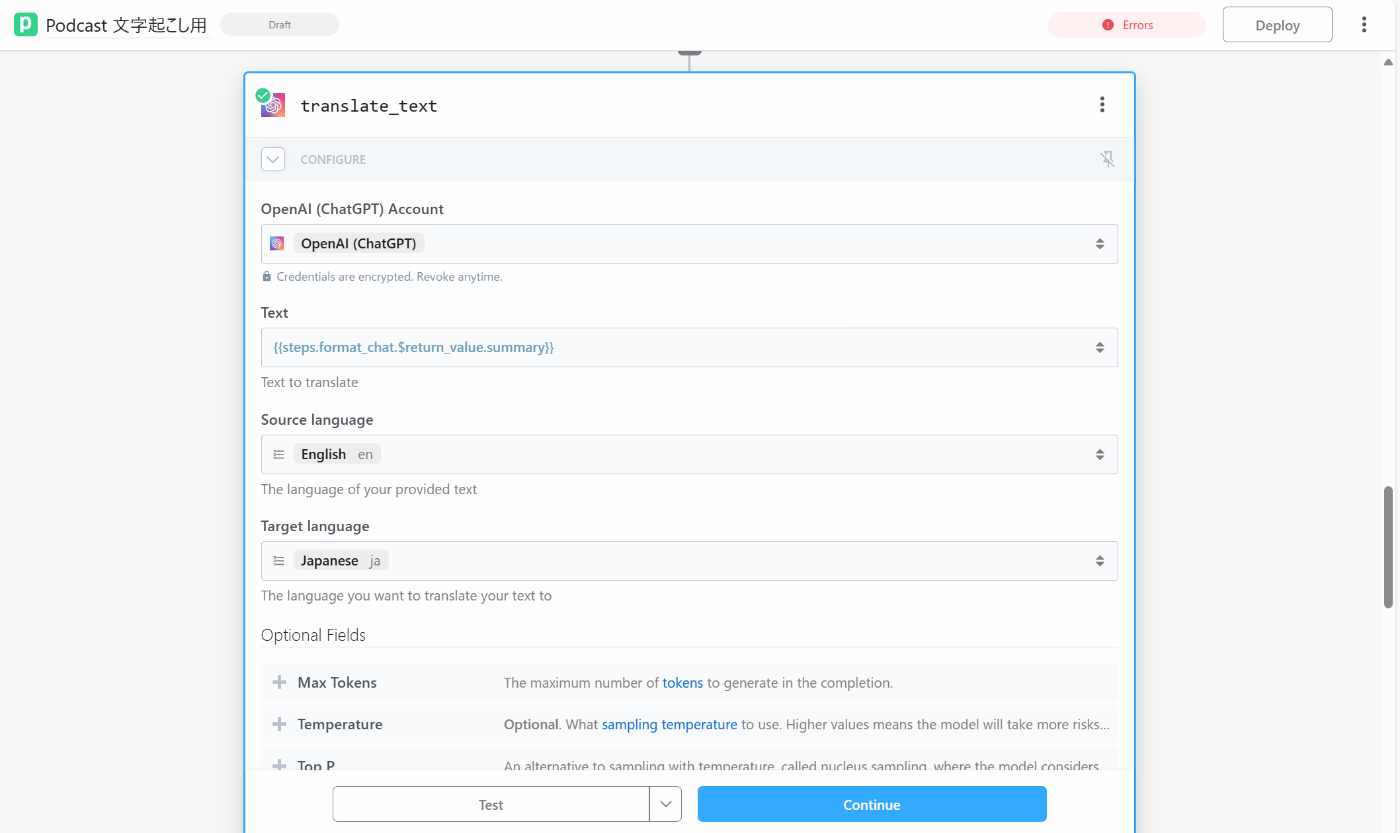Open the Test button dropdown arrow
Image resolution: width=1400 pixels, height=833 pixels.
tap(666, 804)
